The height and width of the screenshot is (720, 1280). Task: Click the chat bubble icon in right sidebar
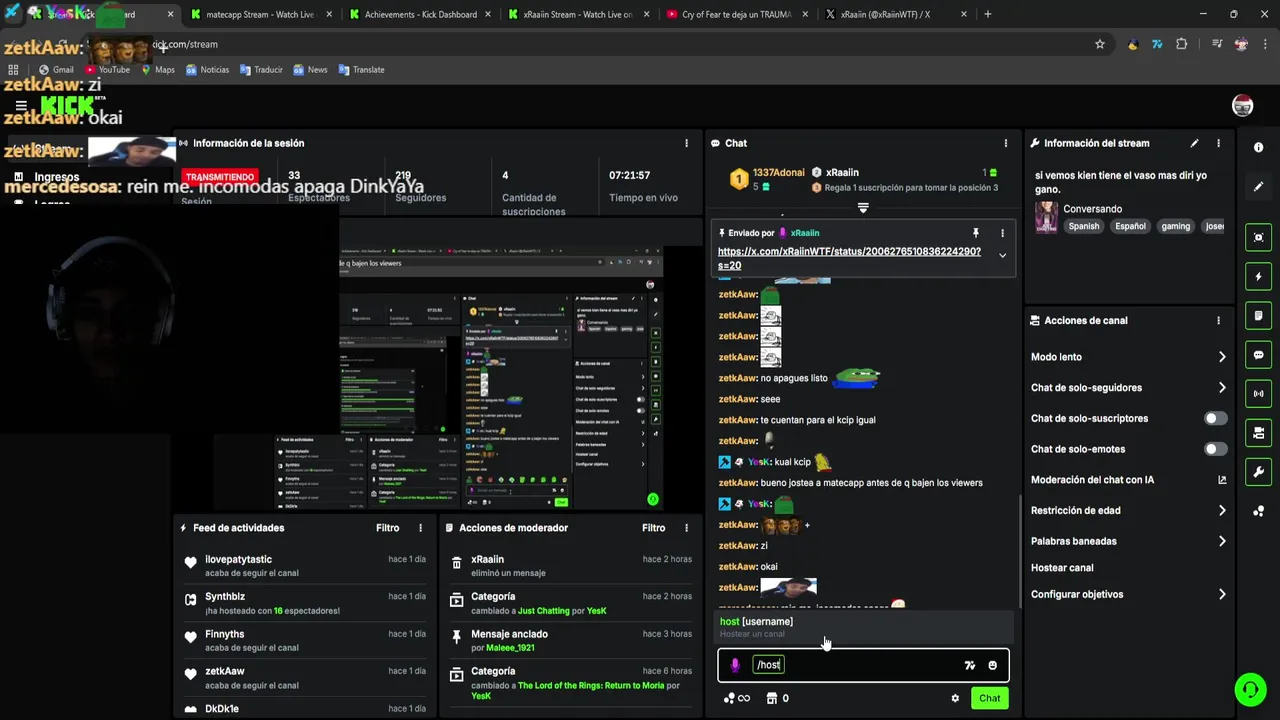(1258, 355)
